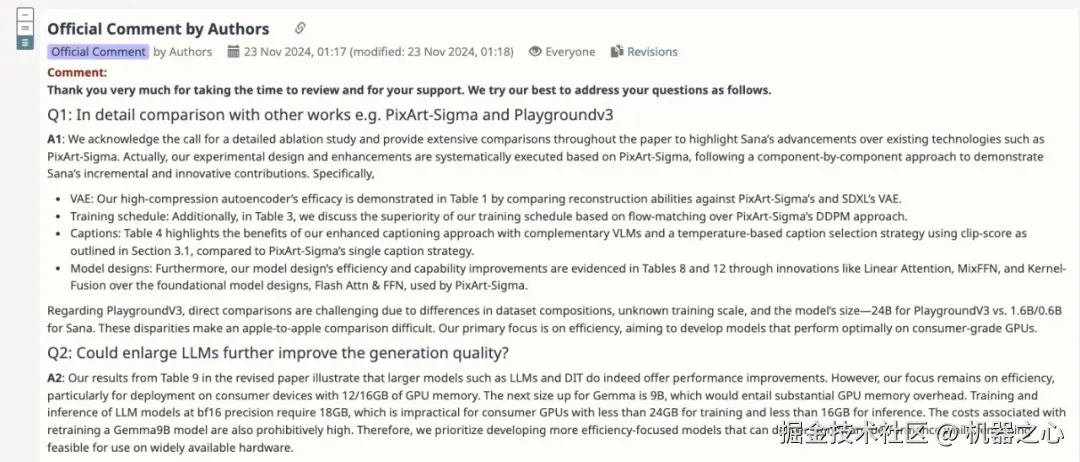
Task: Click the eye icon next to Everyone
Action: [534, 52]
